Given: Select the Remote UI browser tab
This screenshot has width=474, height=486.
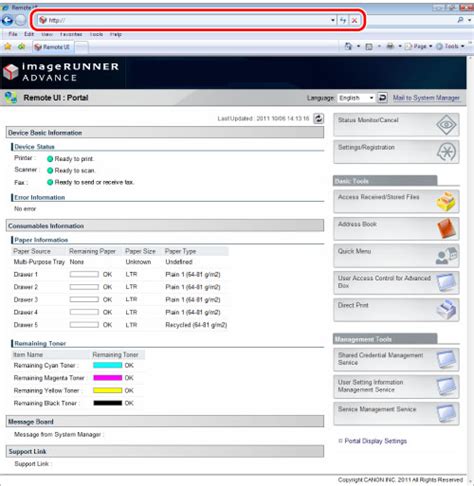Looking at the screenshot, I should (52, 47).
